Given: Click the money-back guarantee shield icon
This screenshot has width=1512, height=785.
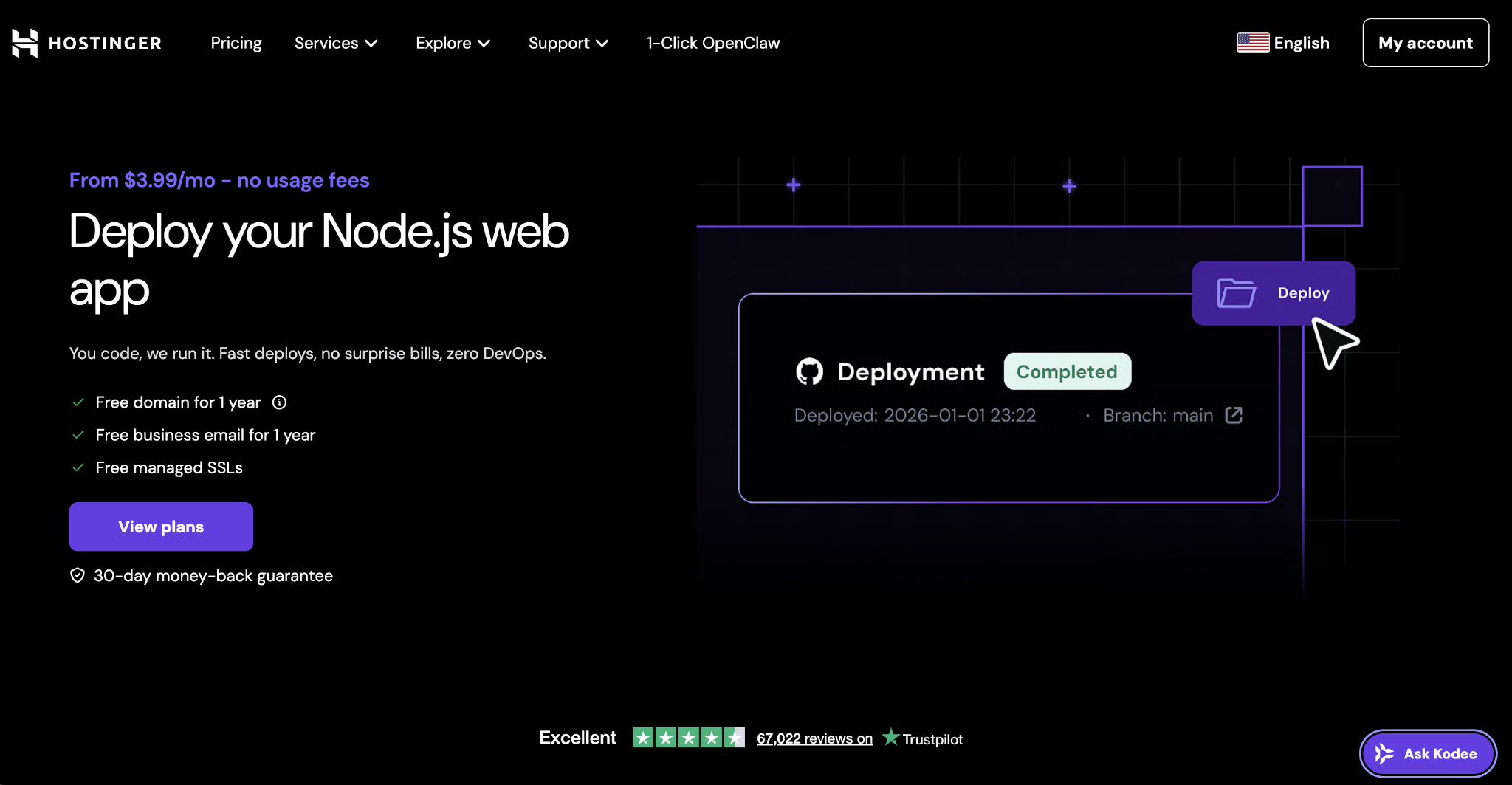Looking at the screenshot, I should click(78, 575).
